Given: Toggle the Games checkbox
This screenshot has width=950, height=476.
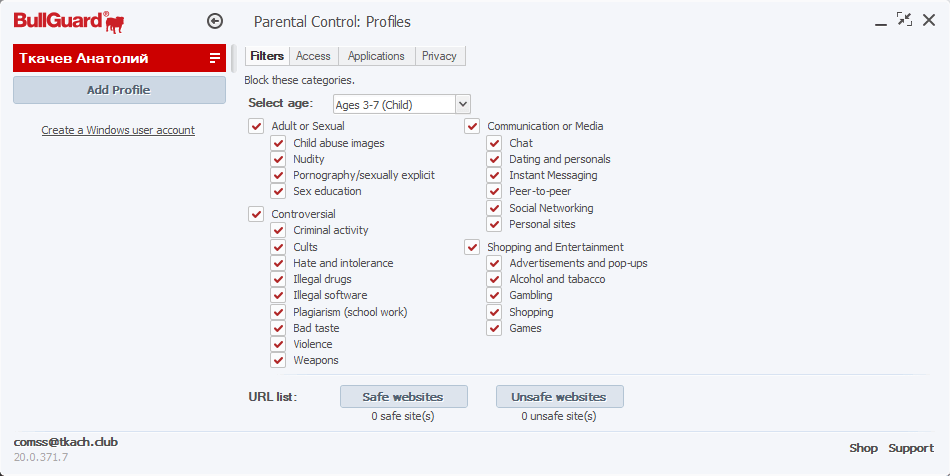Looking at the screenshot, I should coord(494,328).
